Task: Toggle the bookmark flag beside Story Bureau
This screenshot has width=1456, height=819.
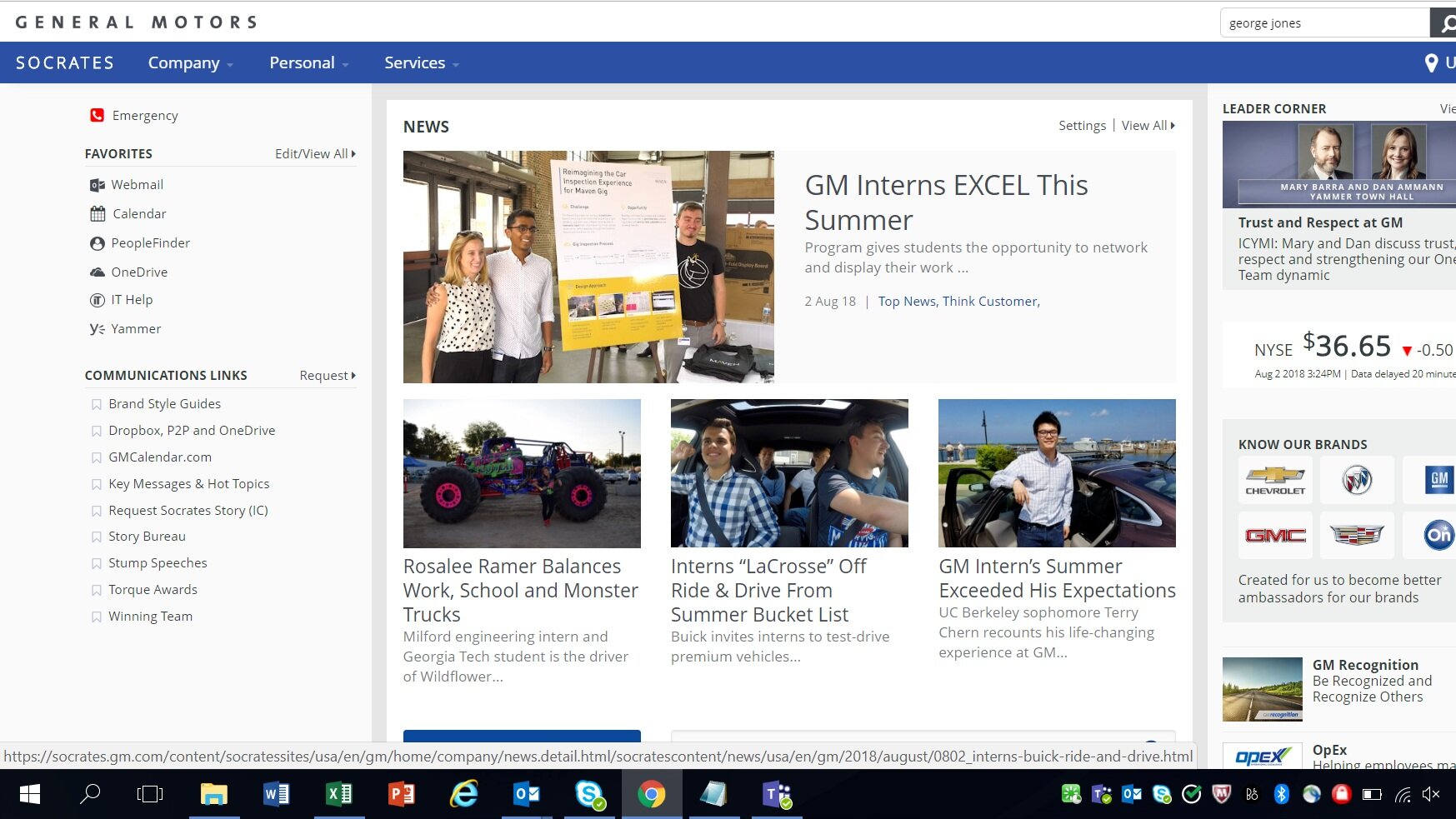Action: [97, 537]
